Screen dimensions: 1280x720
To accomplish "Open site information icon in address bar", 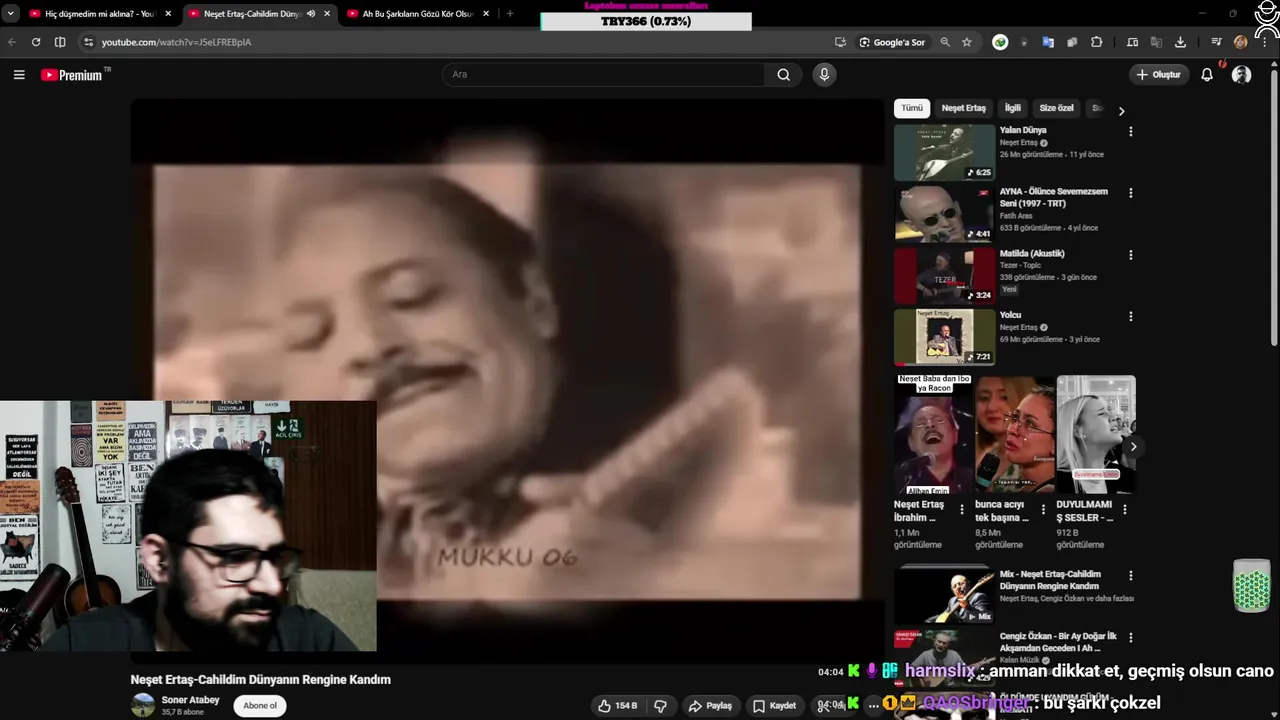I will 88,42.
